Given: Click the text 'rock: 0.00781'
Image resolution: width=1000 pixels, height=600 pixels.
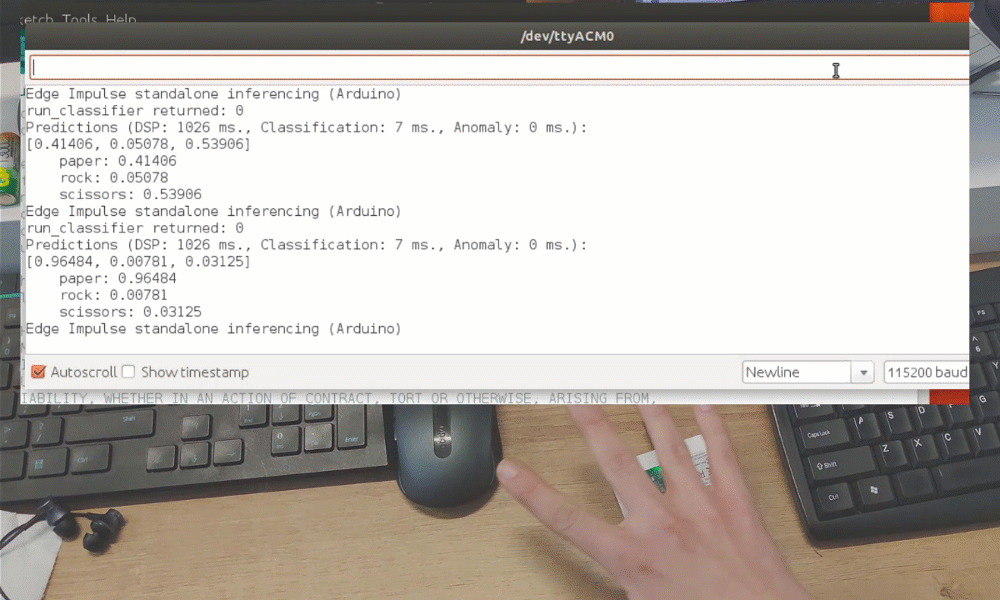Looking at the screenshot, I should click(114, 295).
